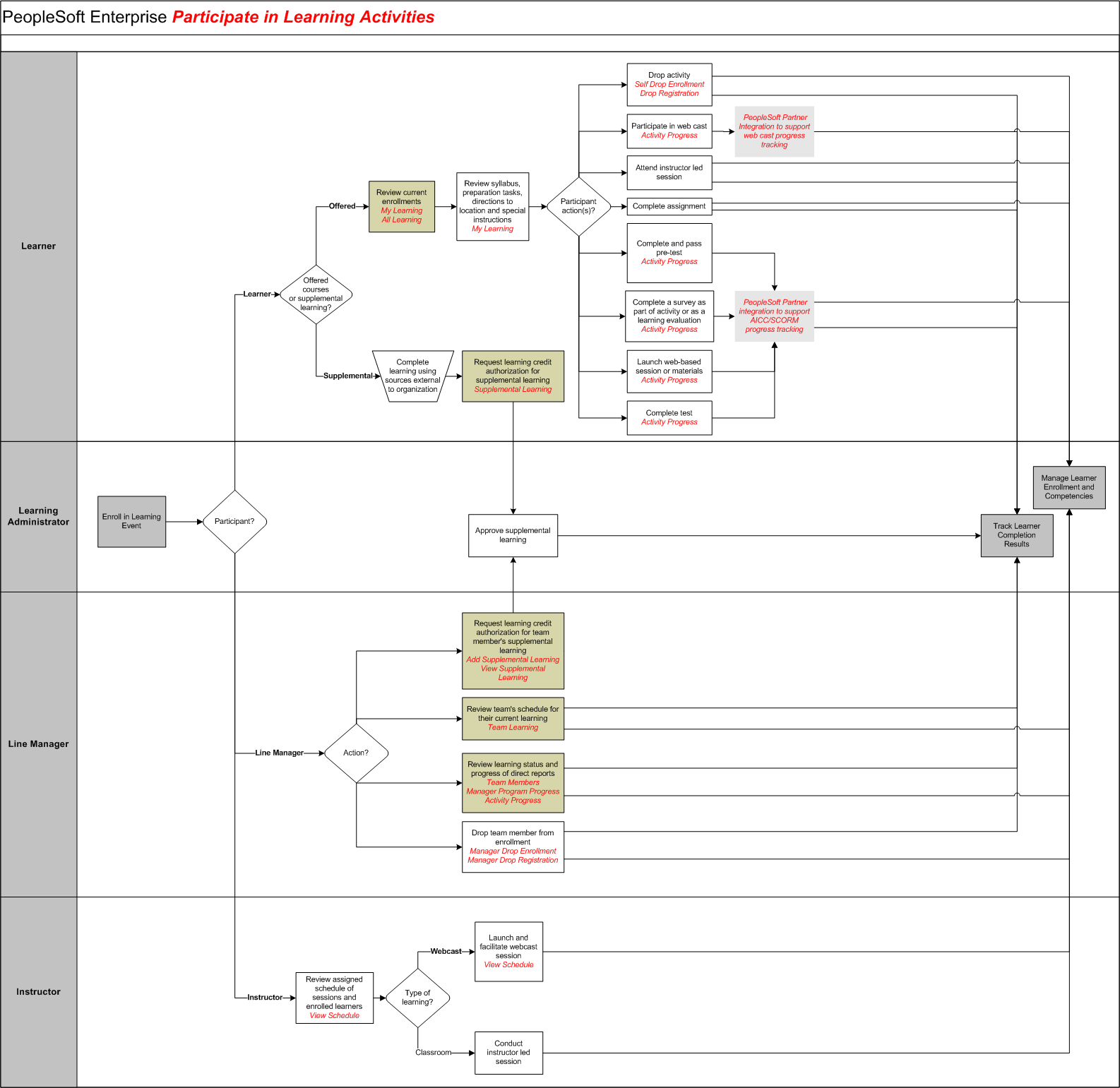Select the "Conduct instructor led session" box

tap(509, 1053)
